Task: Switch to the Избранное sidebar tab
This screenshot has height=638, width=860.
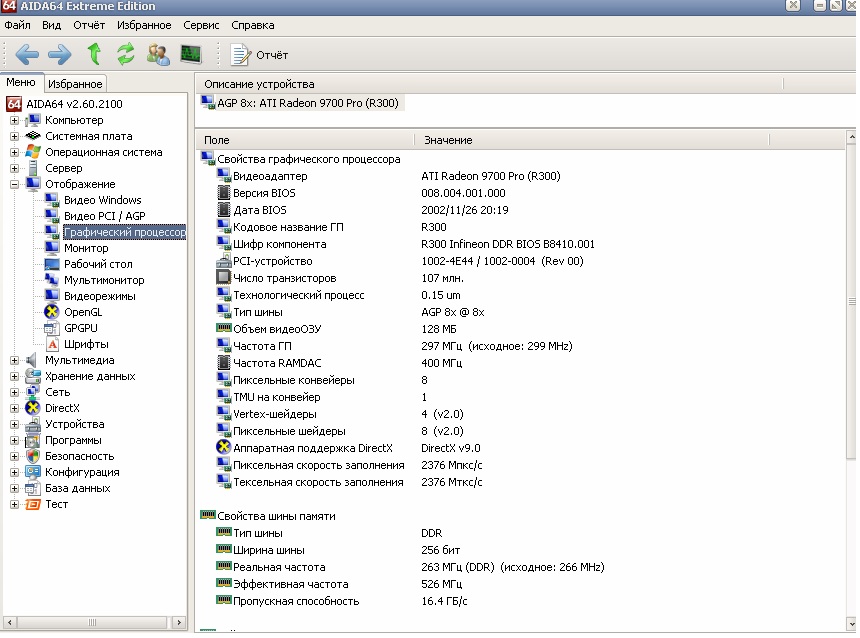Action: tap(75, 84)
